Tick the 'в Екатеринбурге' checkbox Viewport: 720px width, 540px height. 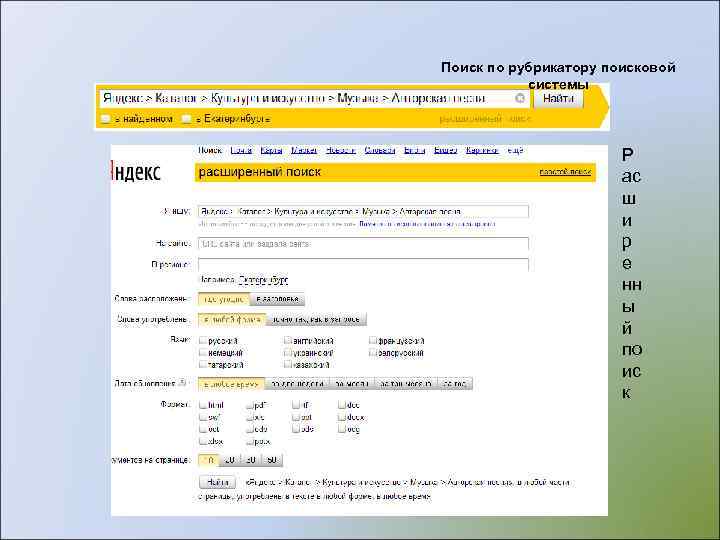point(186,119)
